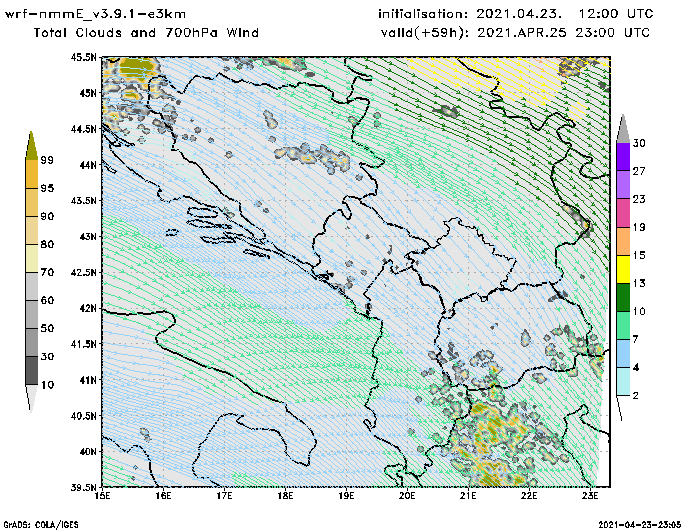Click the 70 label on cloud scale
This screenshot has width=700, height=530.
(x=47, y=272)
